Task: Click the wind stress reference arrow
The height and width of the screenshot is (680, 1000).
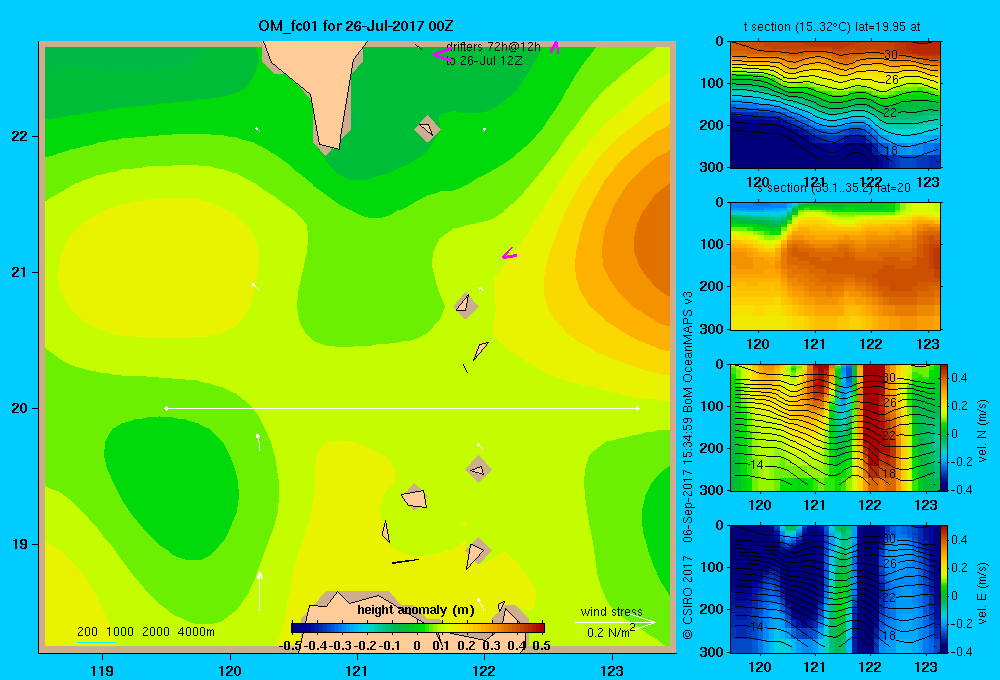Action: click(614, 622)
